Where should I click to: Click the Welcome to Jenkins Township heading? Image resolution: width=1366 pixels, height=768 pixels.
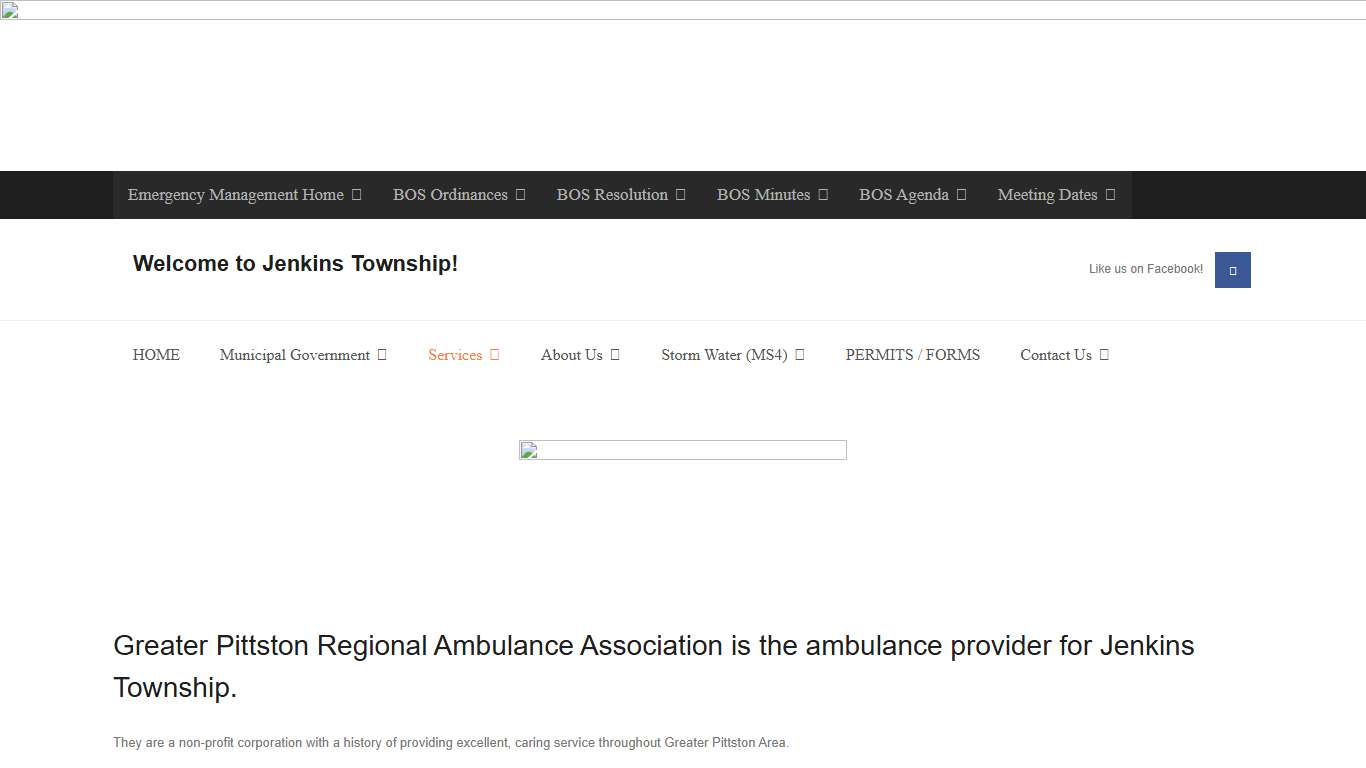tap(295, 263)
